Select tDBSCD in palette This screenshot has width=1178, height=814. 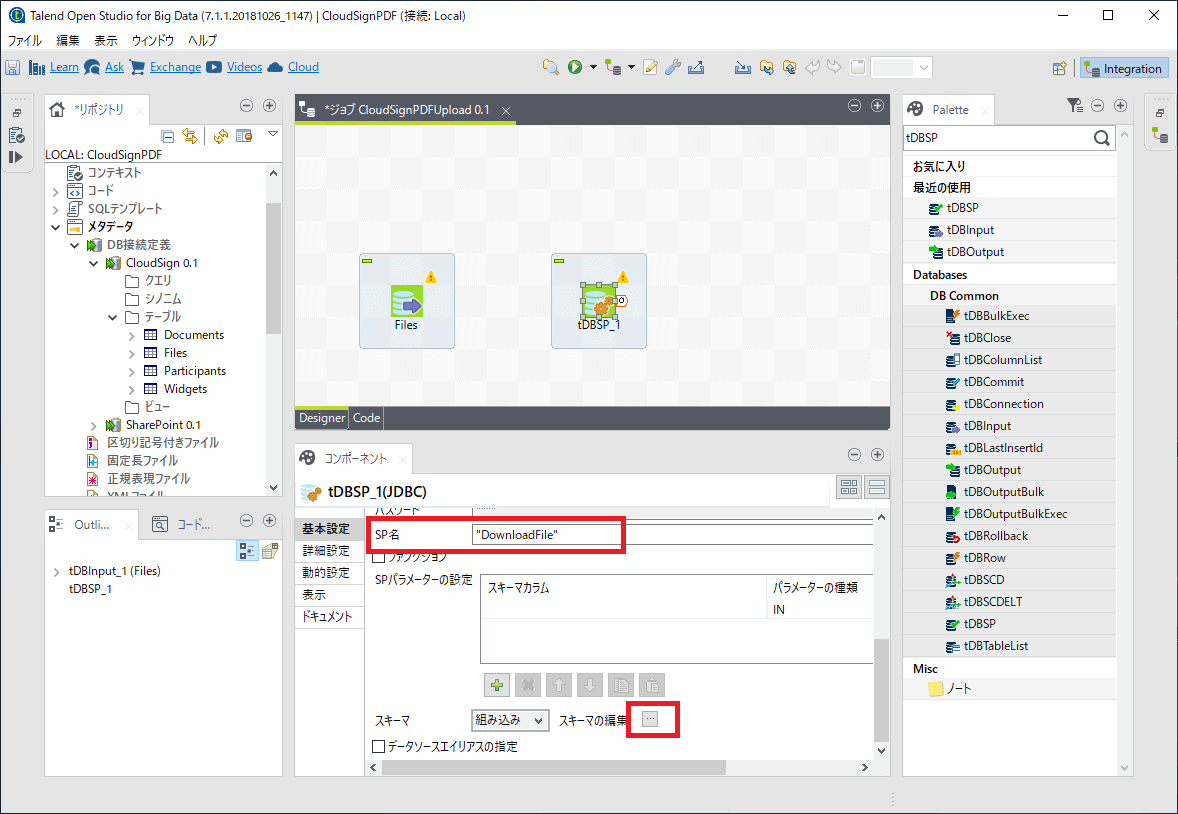pyautogui.click(x=983, y=579)
